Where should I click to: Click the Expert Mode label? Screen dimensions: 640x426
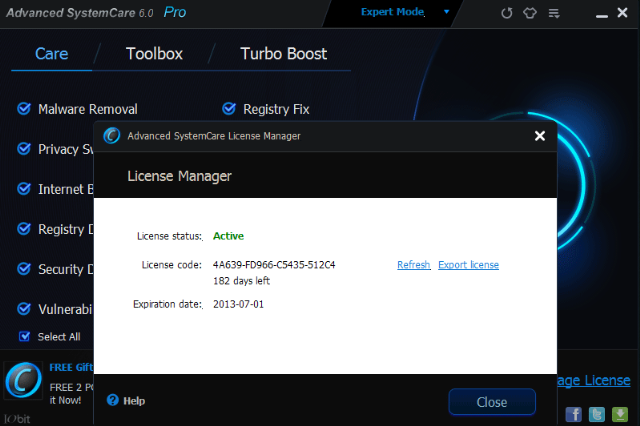393,12
